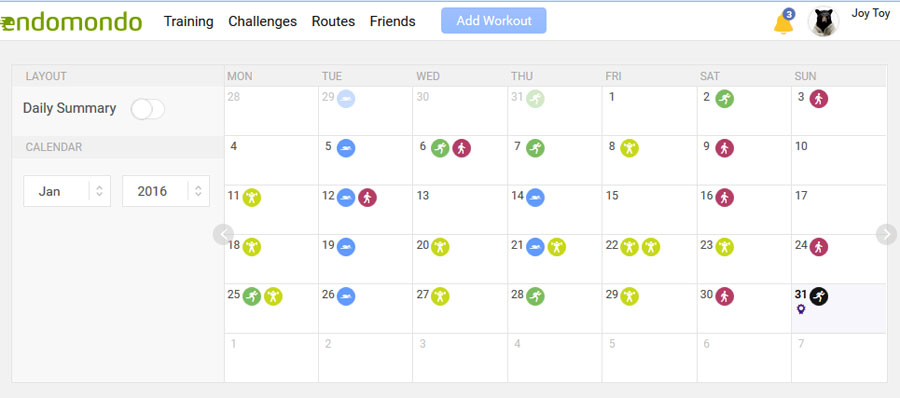Click the Endomondo logo

click(71, 22)
